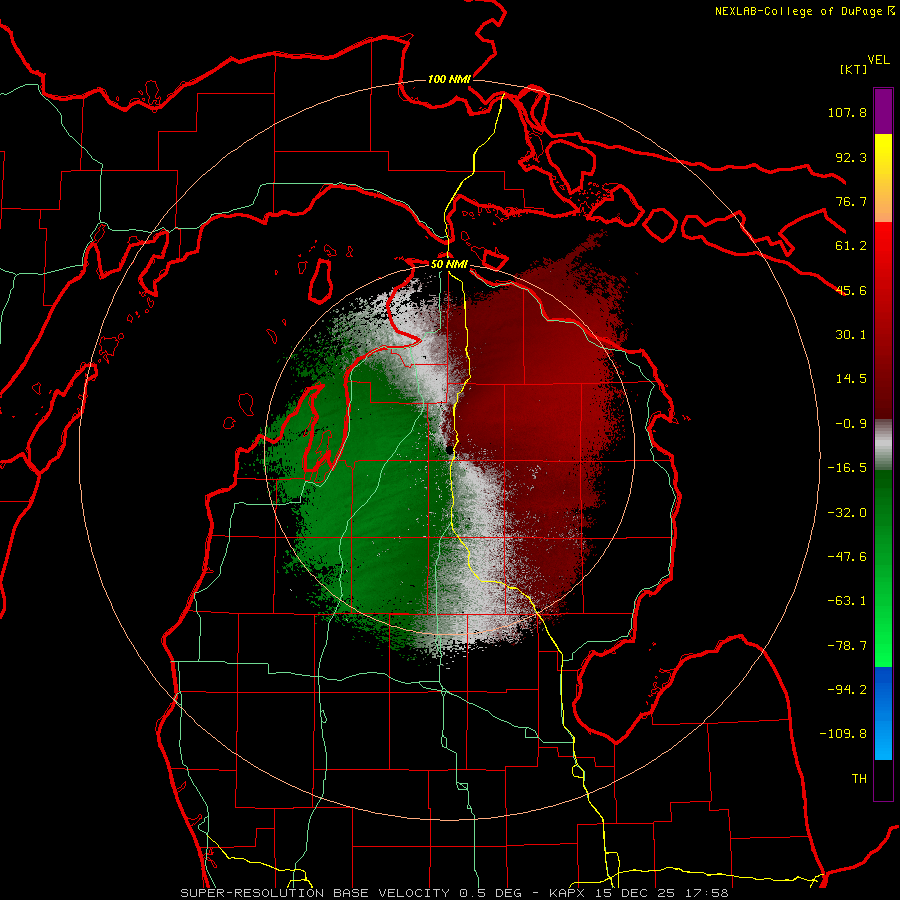The image size is (900, 900).
Task: Click the NEXLAB-College of DuPage watermark text
Action: tap(804, 11)
